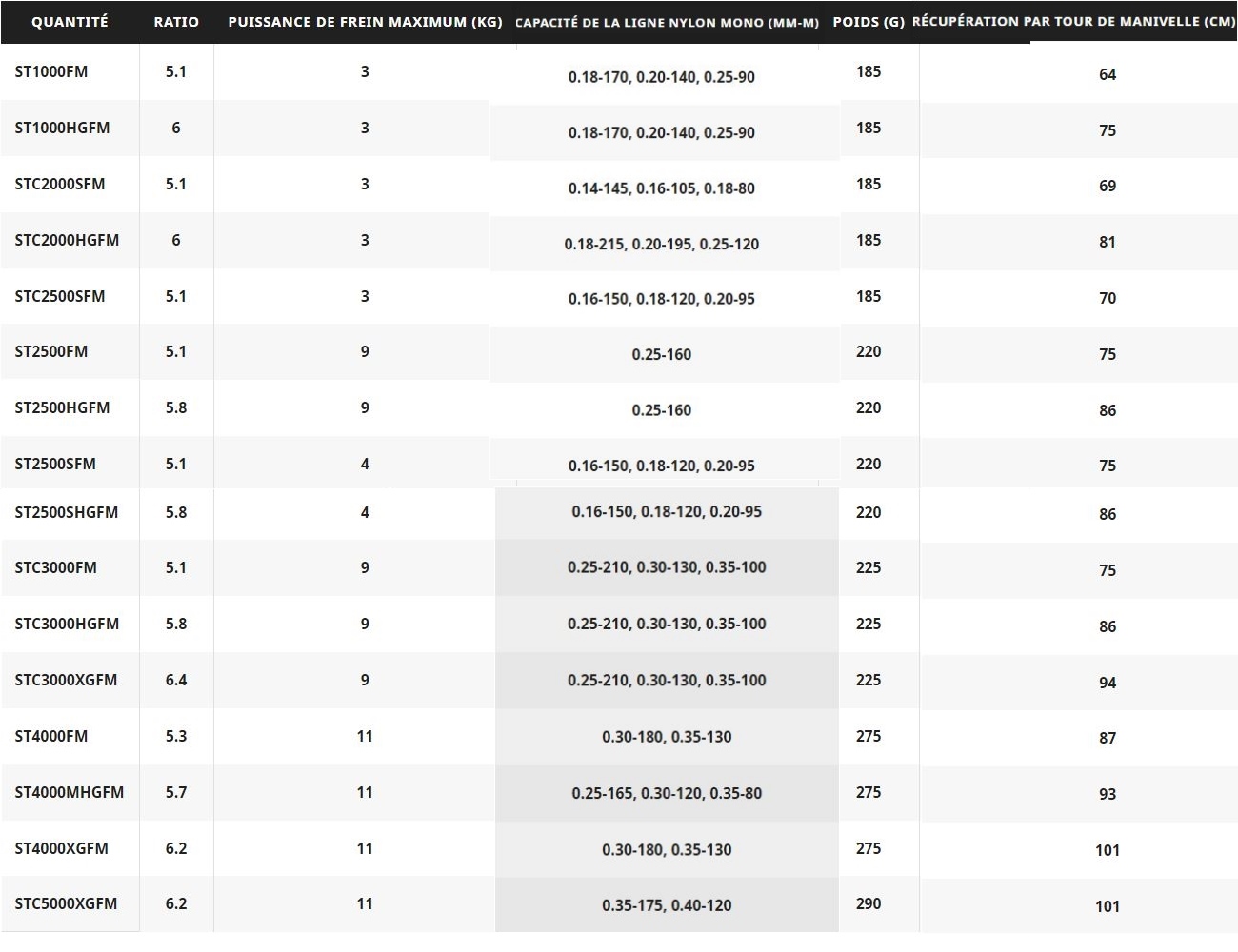
Task: Click line capacity 0.14-145, 0.16-105, 0.18-80
Action: coord(662,188)
